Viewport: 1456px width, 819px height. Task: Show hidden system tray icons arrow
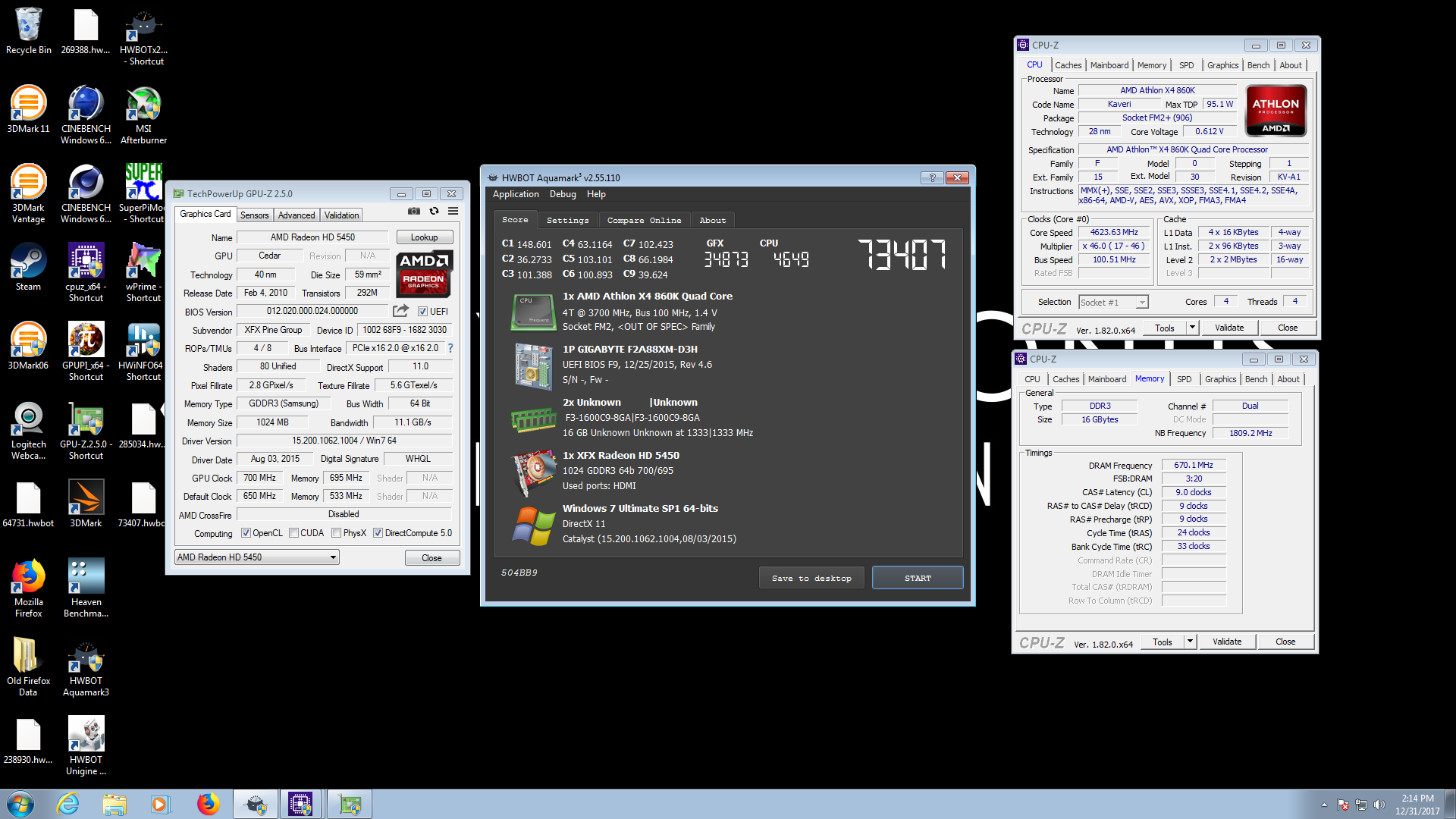click(1324, 805)
